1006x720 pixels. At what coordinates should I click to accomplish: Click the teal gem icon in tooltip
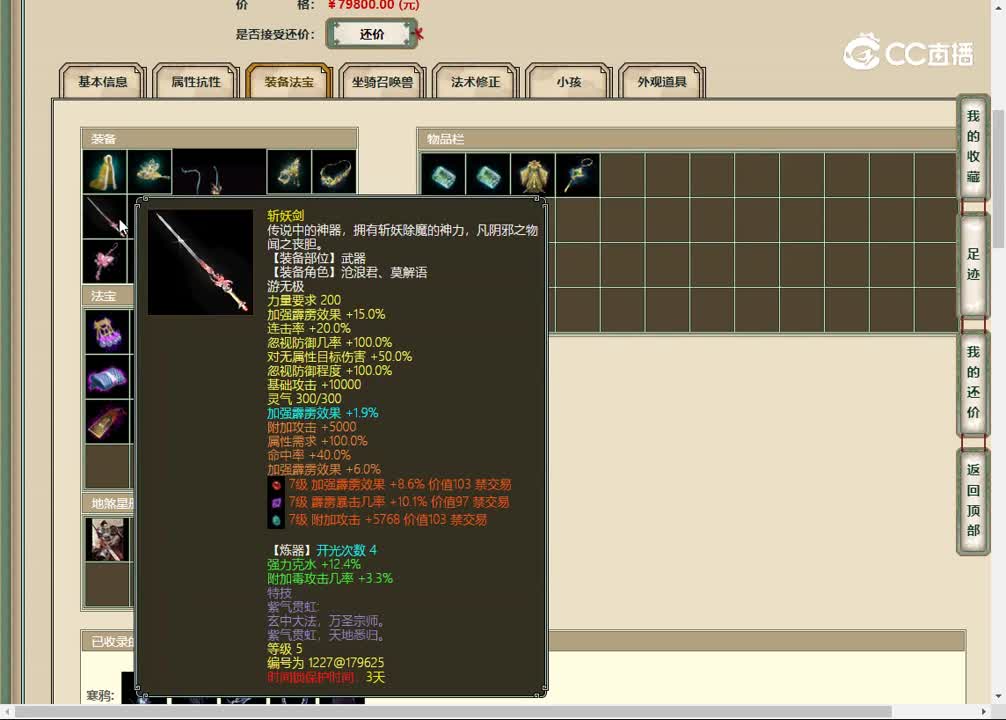[x=276, y=520]
